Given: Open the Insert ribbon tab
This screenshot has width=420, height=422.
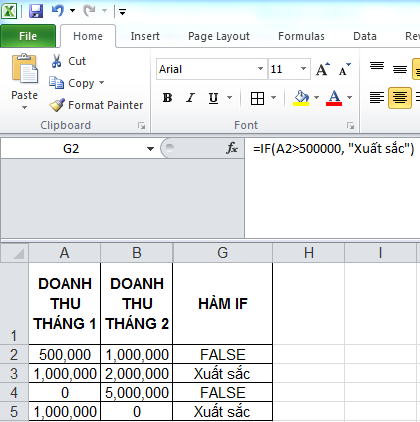Looking at the screenshot, I should click(x=145, y=36).
